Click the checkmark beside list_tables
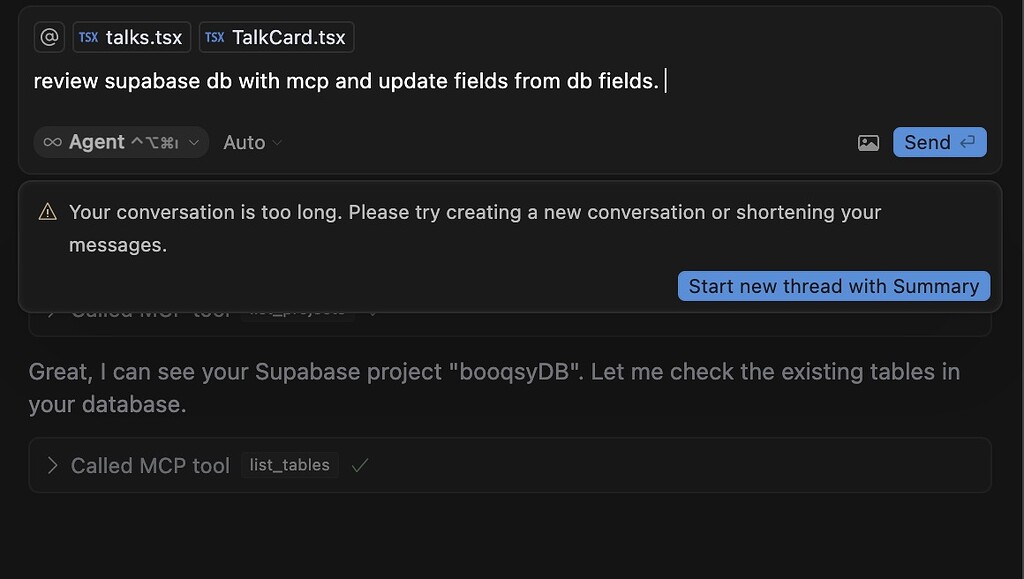The width and height of the screenshot is (1024, 579). click(360, 465)
